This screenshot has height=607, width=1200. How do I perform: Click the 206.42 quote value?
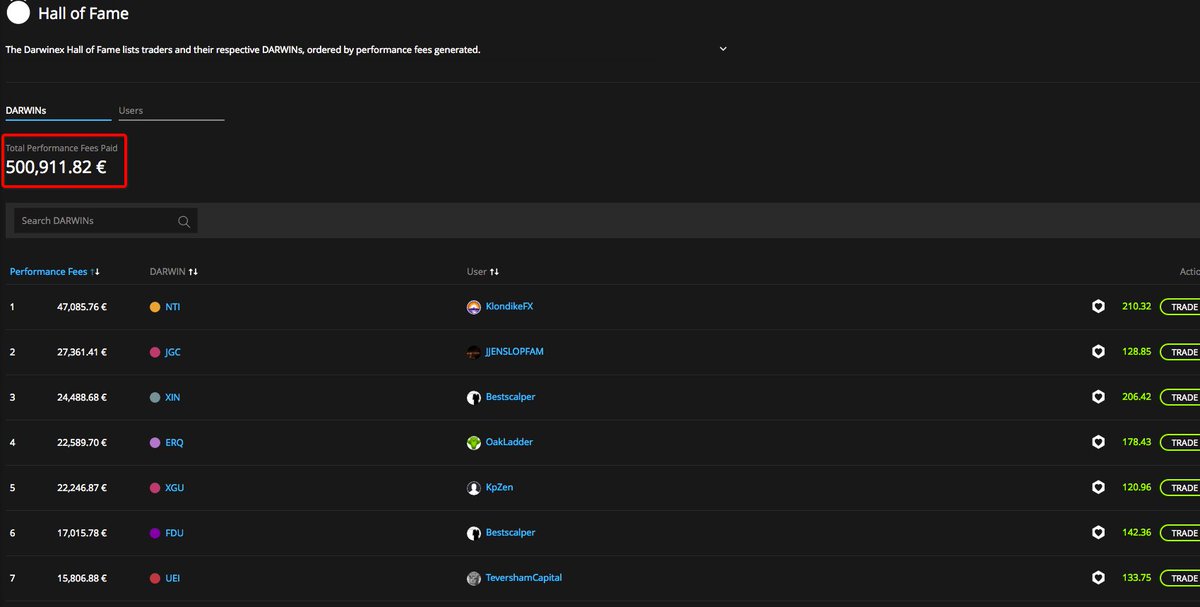(x=1137, y=397)
